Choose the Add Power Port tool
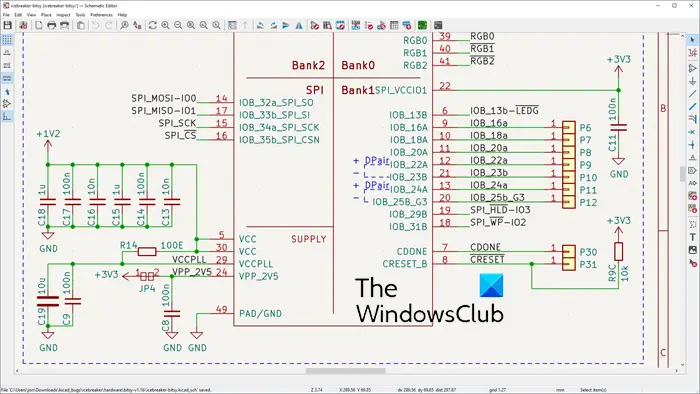The height and width of the screenshot is (394, 700). tap(692, 81)
